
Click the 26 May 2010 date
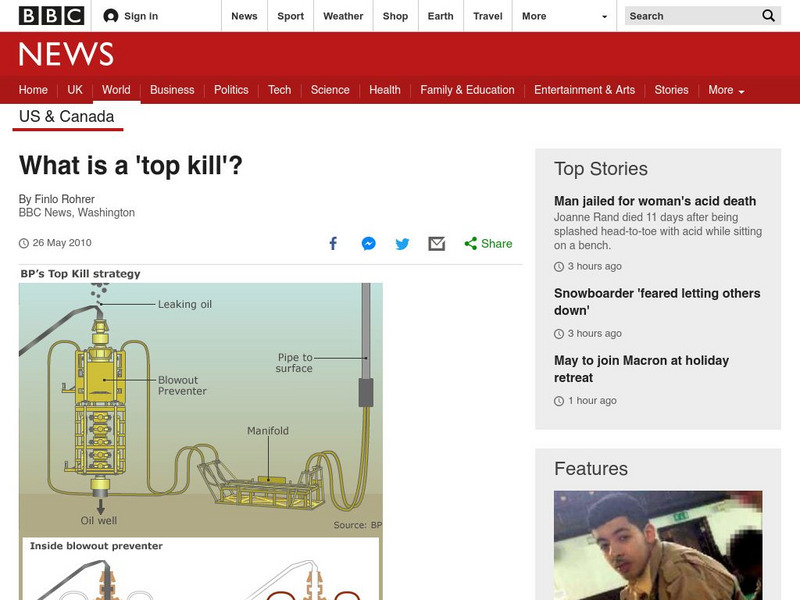62,243
